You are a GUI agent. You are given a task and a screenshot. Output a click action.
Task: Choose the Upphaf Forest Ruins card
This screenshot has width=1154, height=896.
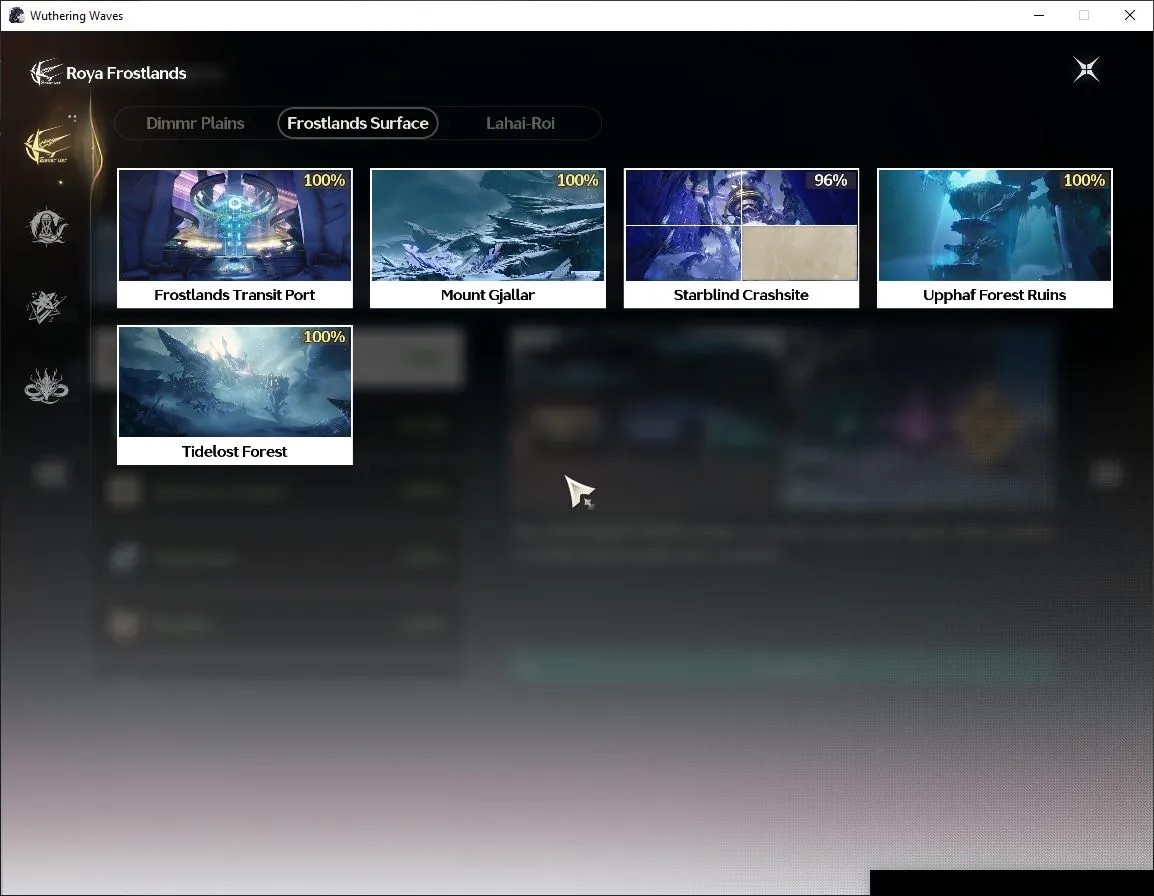pyautogui.click(x=994, y=238)
